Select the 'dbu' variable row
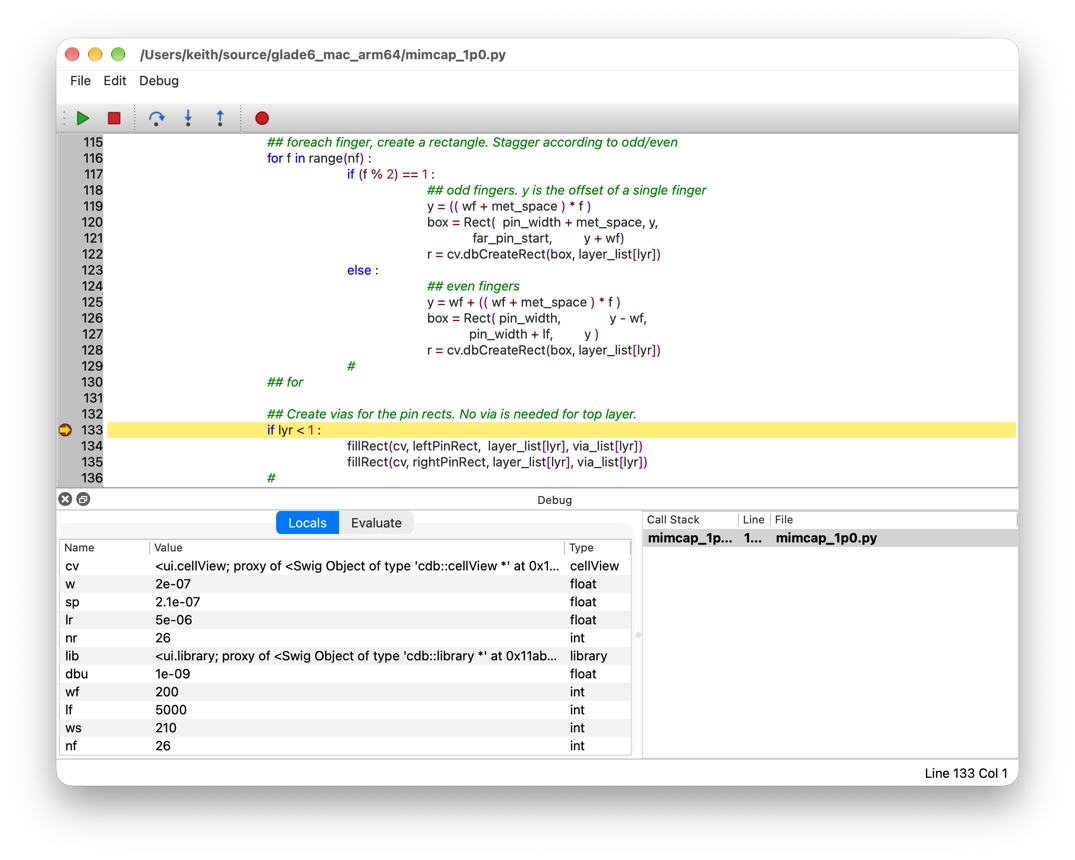This screenshot has width=1075, height=860. pos(346,673)
